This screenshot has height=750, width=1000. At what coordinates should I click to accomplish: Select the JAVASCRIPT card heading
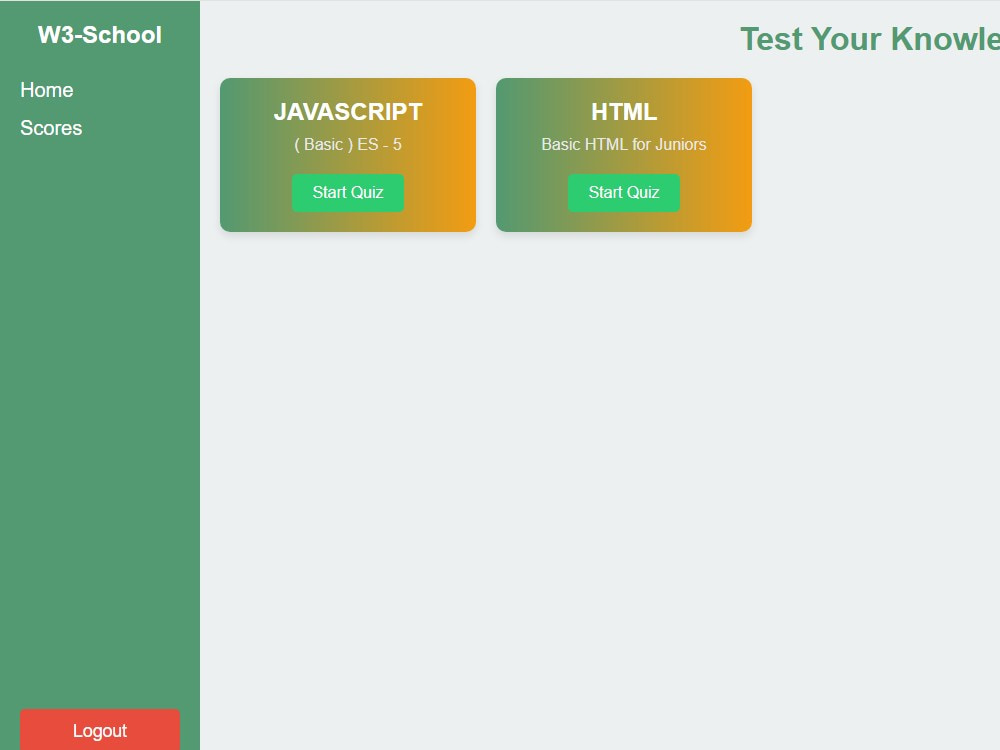click(x=348, y=112)
